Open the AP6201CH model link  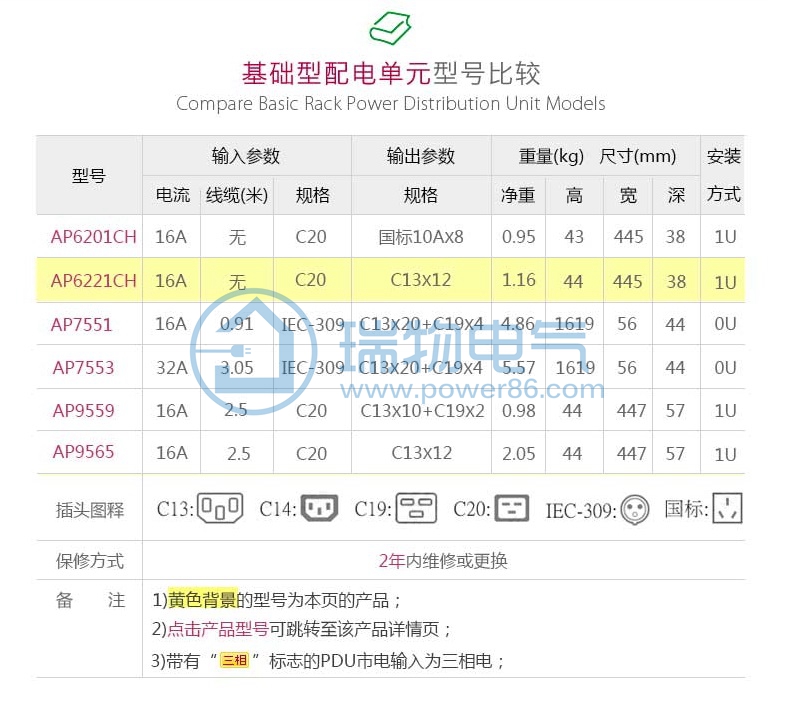point(94,237)
